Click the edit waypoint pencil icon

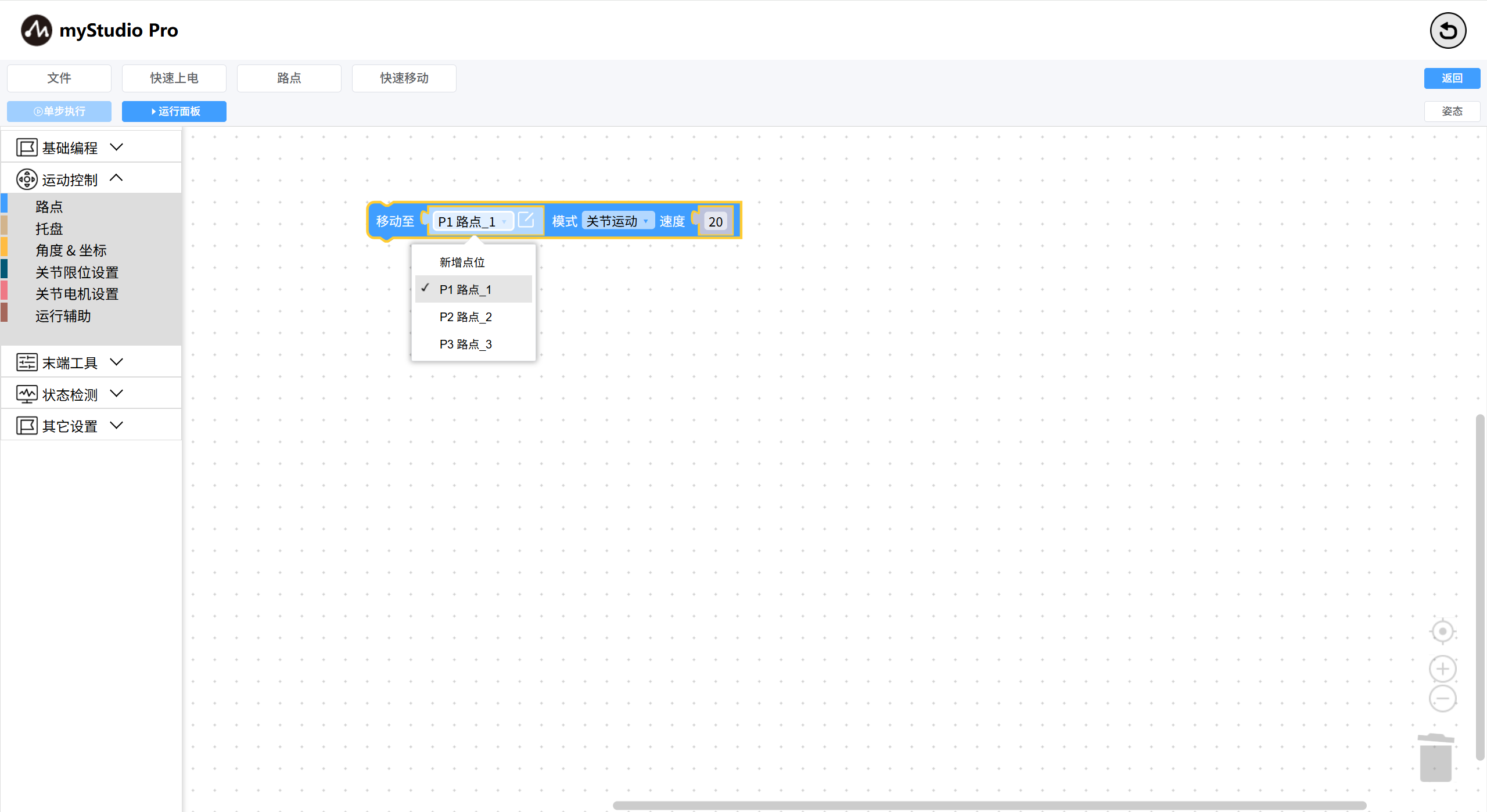pyautogui.click(x=526, y=220)
